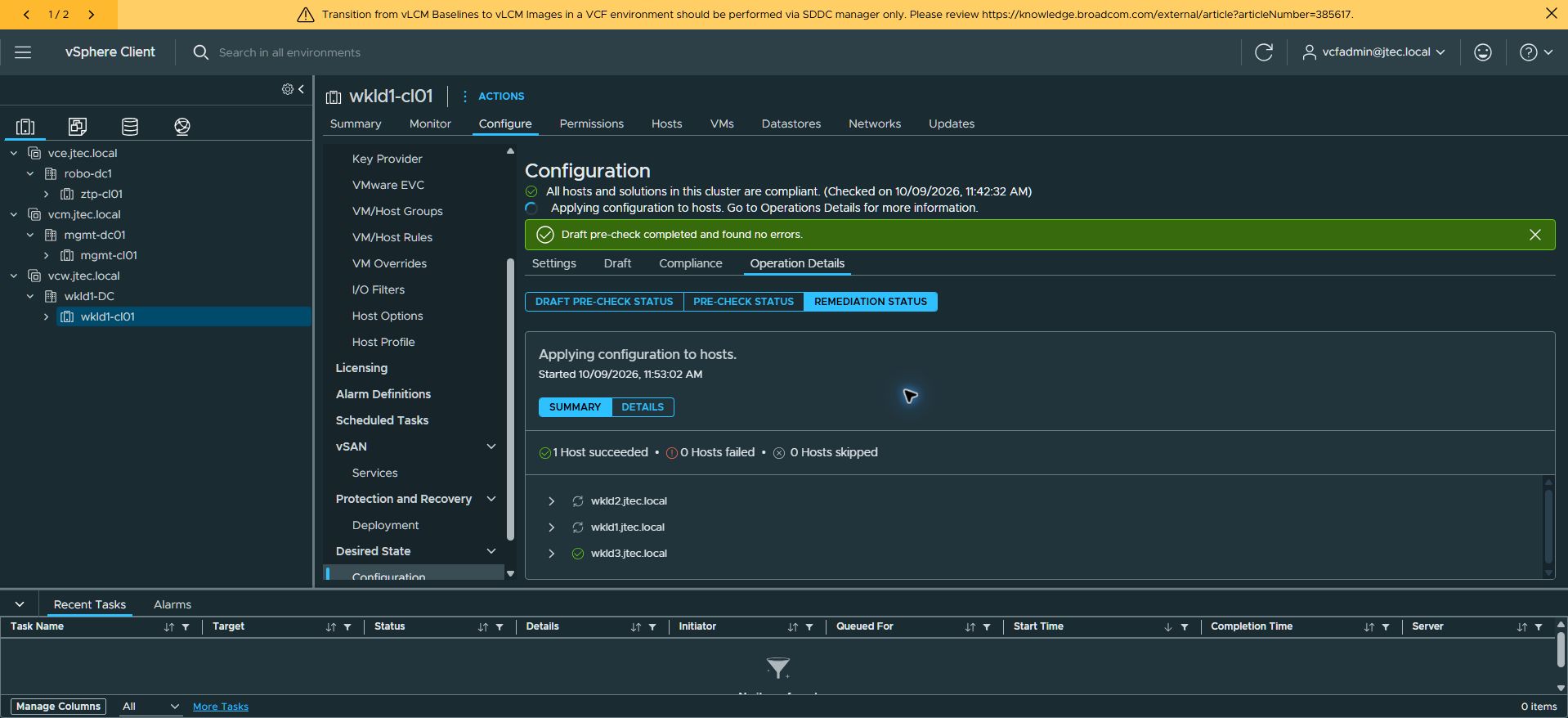The width and height of the screenshot is (1568, 718).
Task: Filter the Server column
Action: tap(1539, 627)
